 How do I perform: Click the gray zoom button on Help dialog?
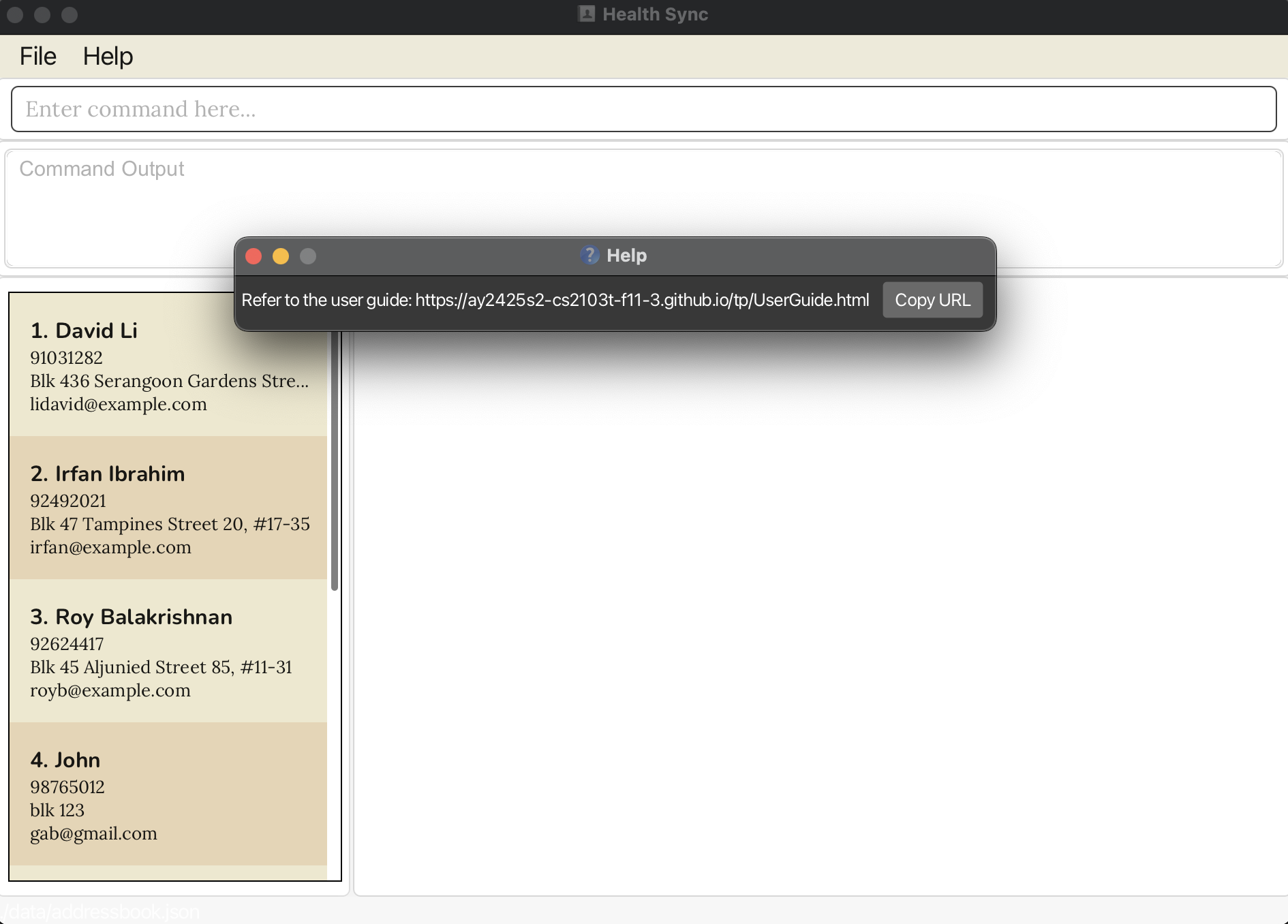[x=308, y=256]
